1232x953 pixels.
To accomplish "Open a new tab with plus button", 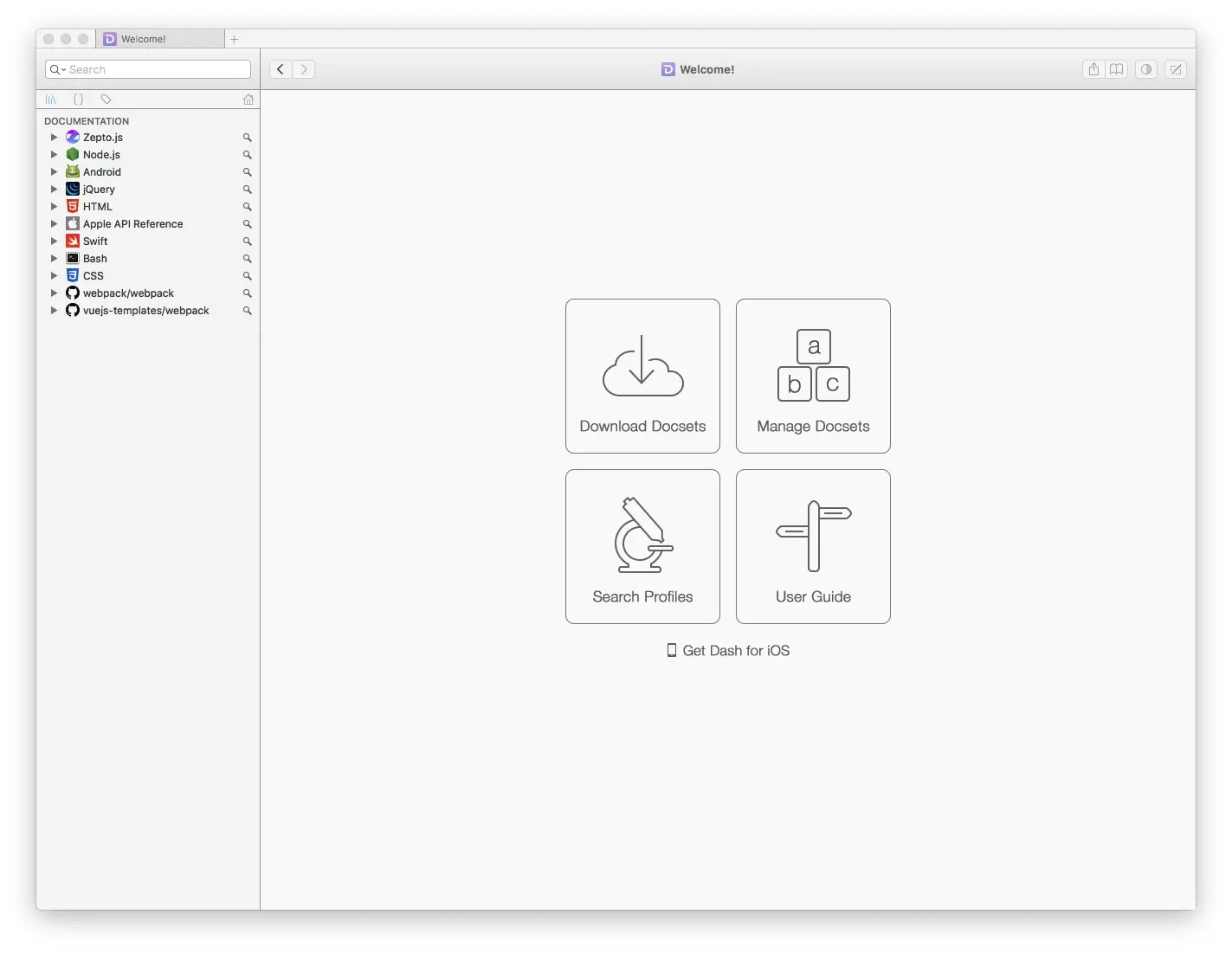I will [234, 39].
